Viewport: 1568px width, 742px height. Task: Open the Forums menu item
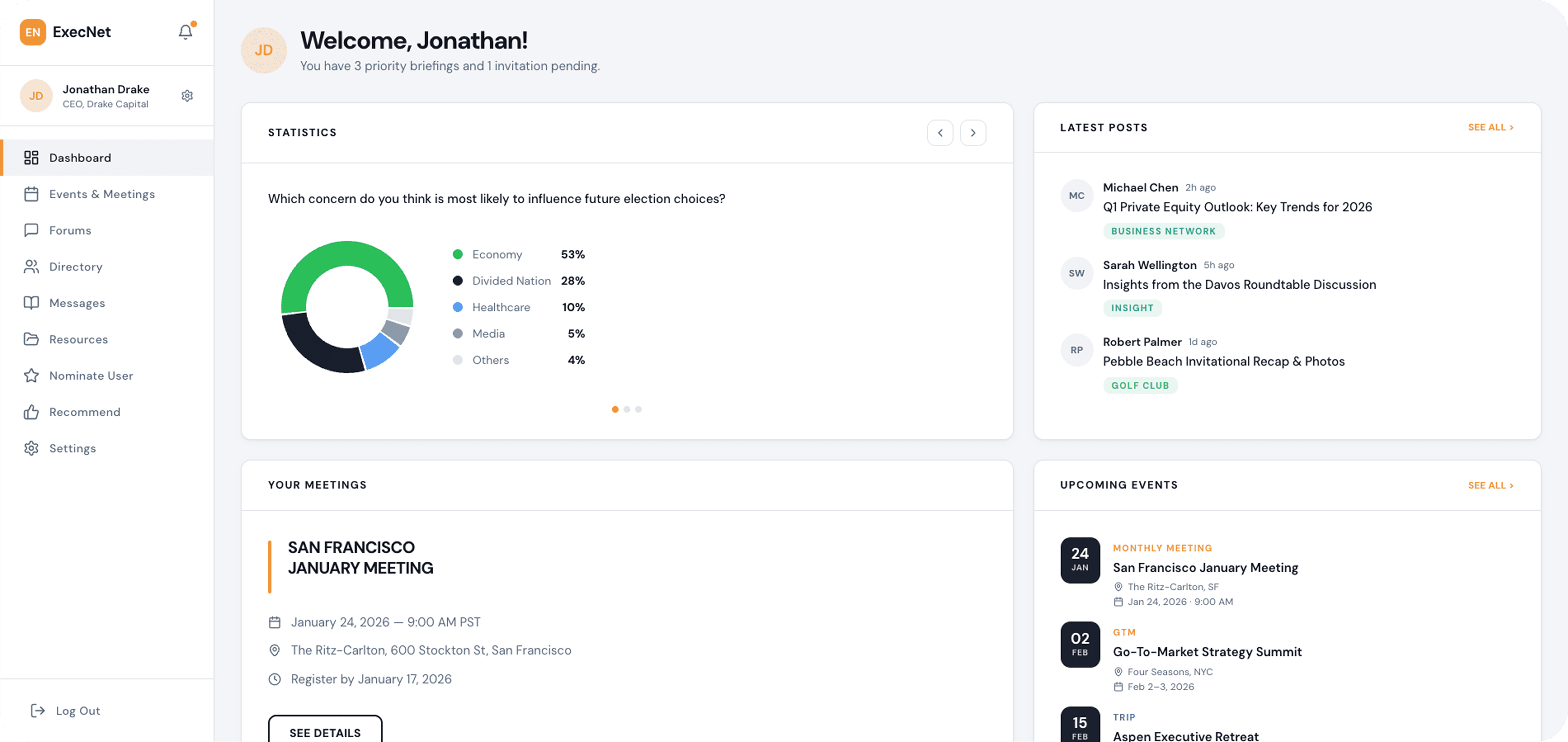[70, 230]
